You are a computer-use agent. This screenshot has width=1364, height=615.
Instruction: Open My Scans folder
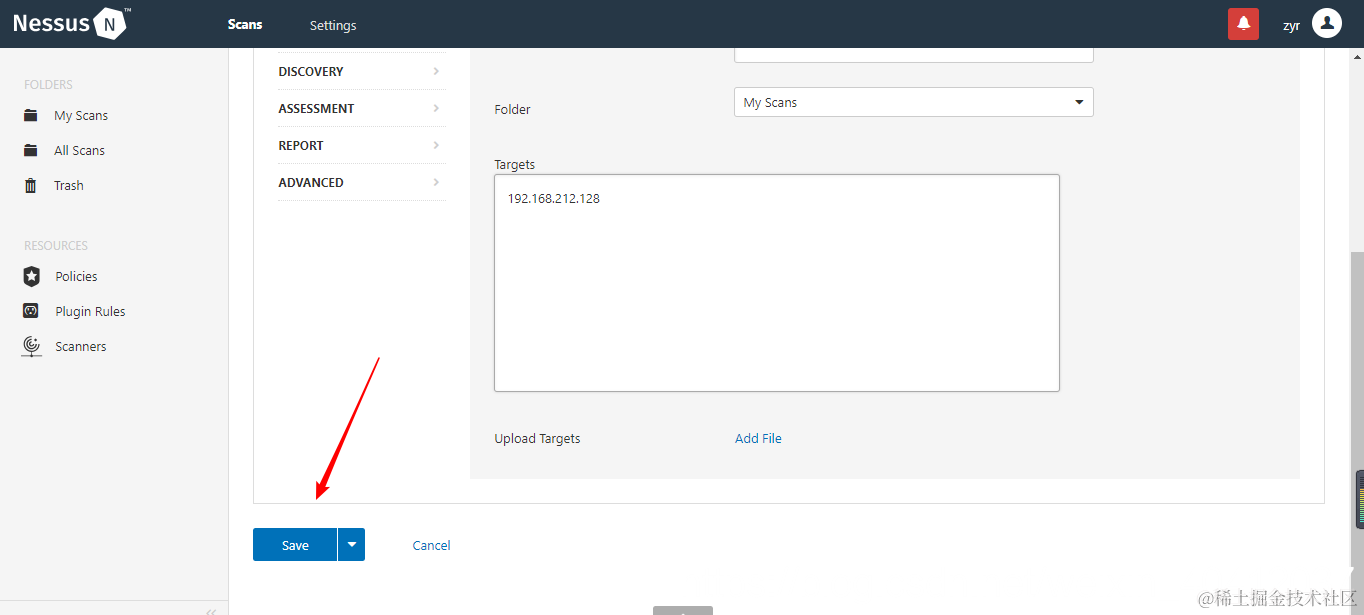click(x=81, y=115)
